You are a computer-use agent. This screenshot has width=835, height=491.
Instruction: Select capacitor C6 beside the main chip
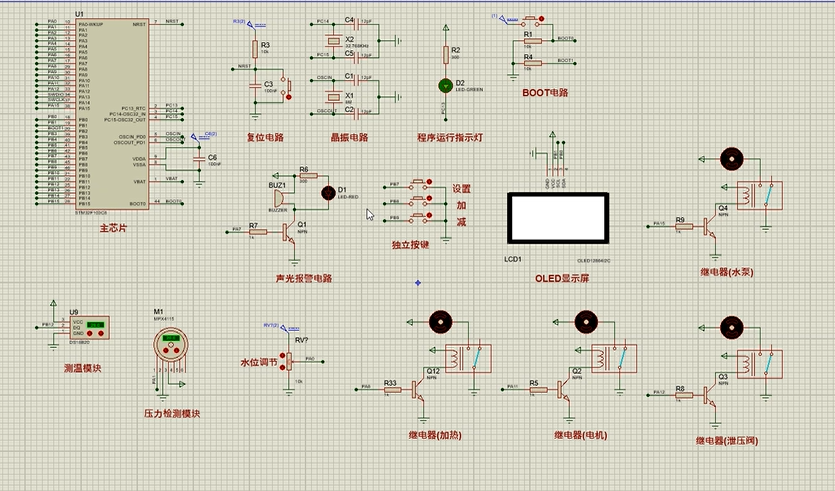point(199,159)
